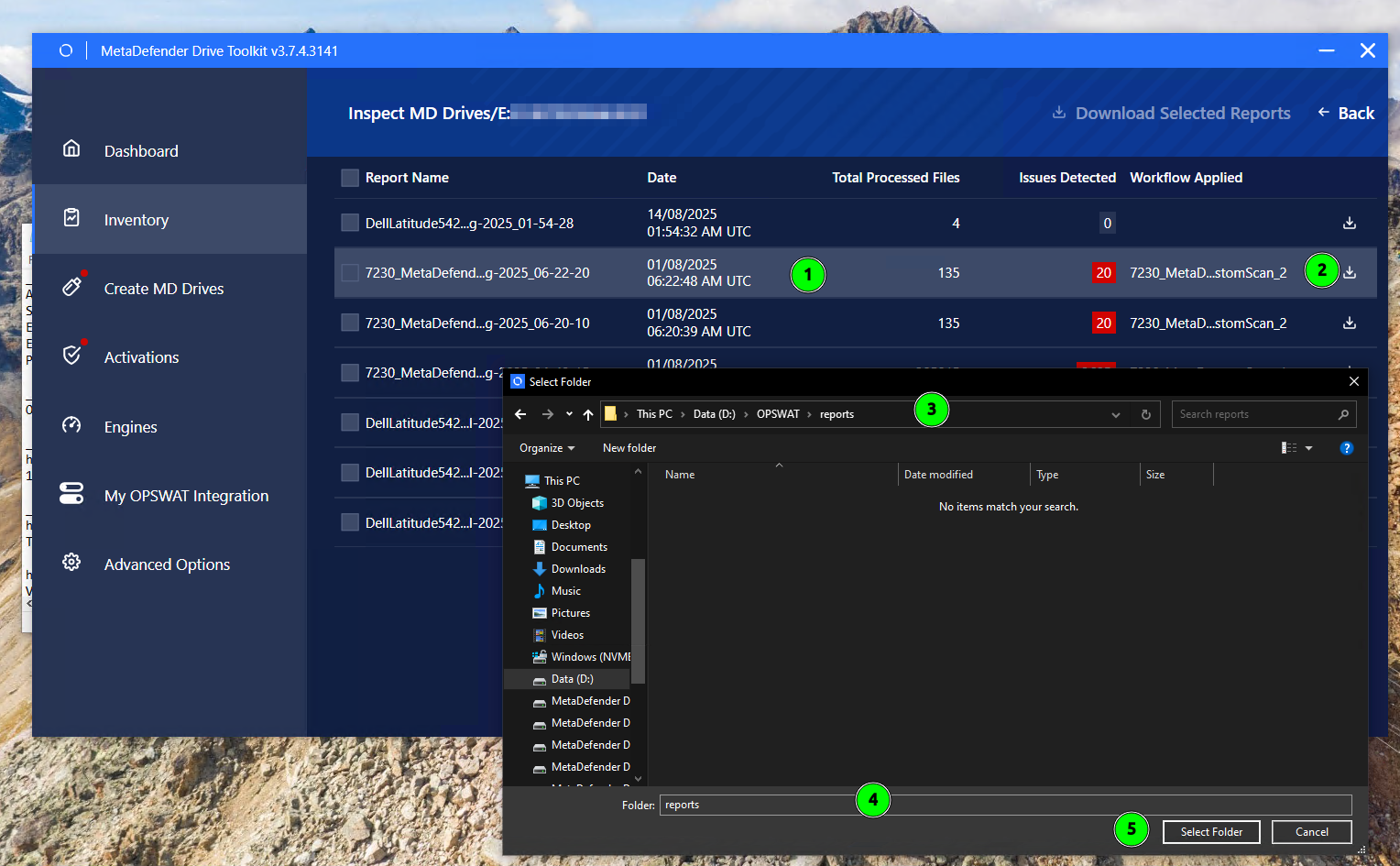This screenshot has width=1400, height=866.
Task: Go back in the Select Folder dialog
Action: click(x=520, y=414)
